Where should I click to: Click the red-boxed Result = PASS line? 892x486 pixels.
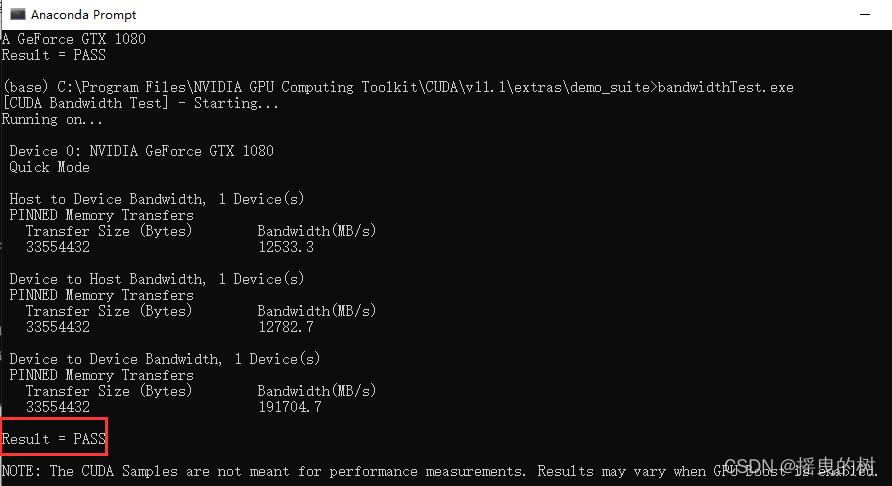(x=54, y=439)
